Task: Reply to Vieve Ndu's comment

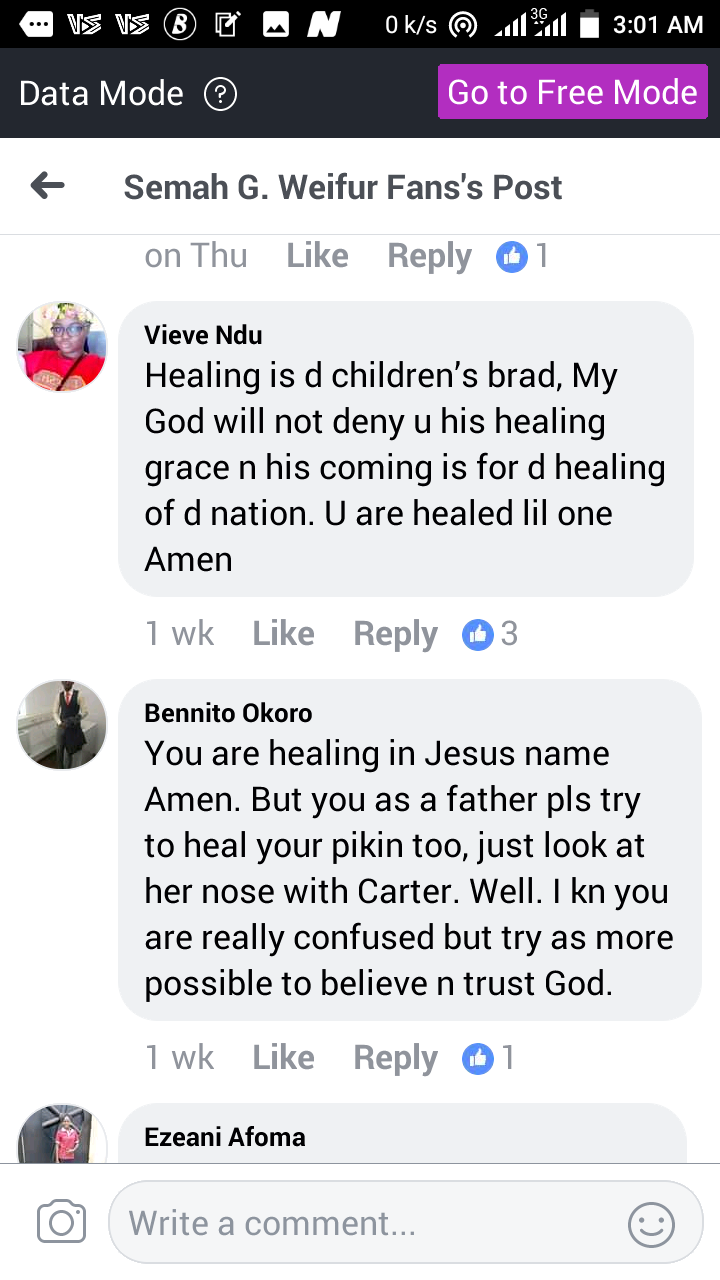Action: [395, 634]
